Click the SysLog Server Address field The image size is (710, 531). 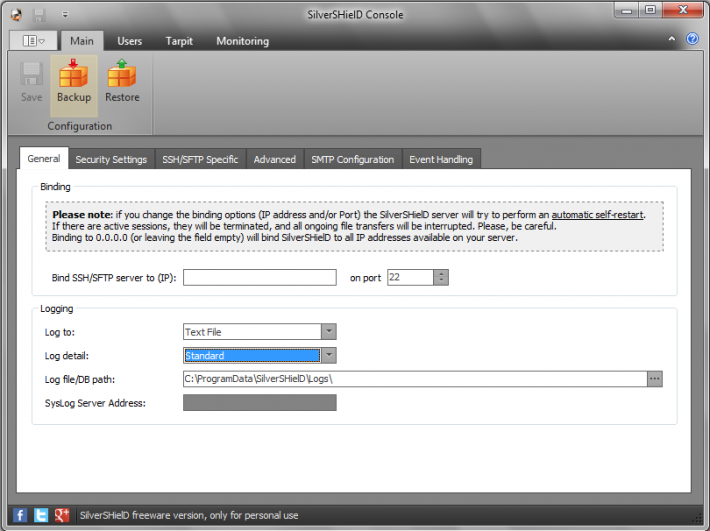click(259, 402)
